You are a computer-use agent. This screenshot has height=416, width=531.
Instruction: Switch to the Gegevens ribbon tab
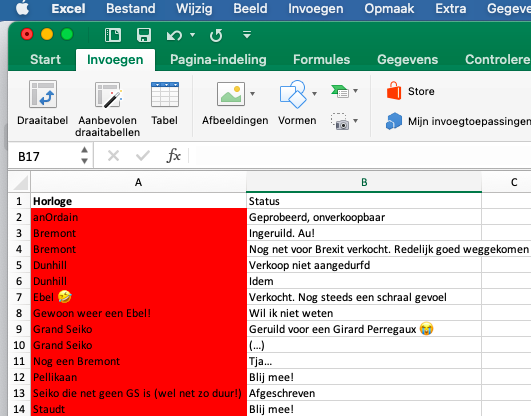click(407, 60)
